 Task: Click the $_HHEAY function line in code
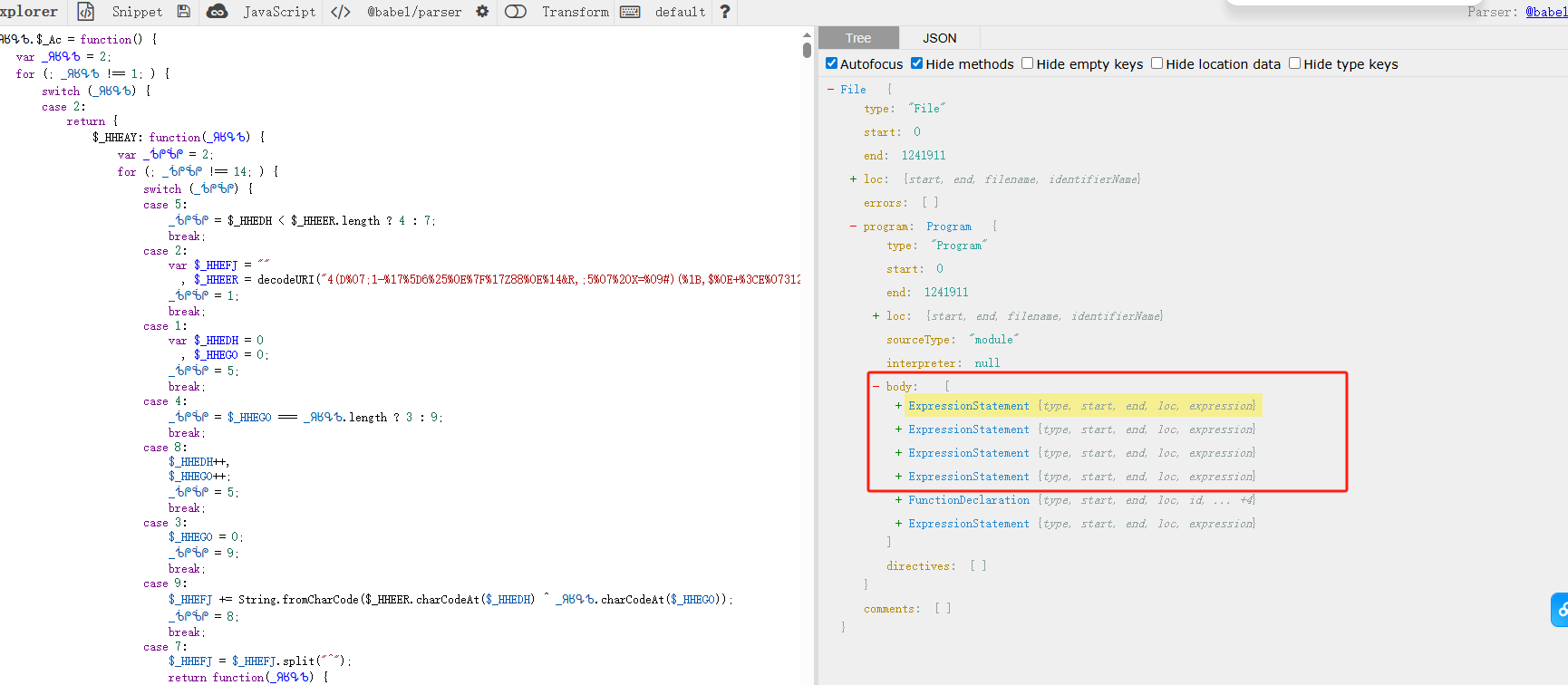point(179,138)
